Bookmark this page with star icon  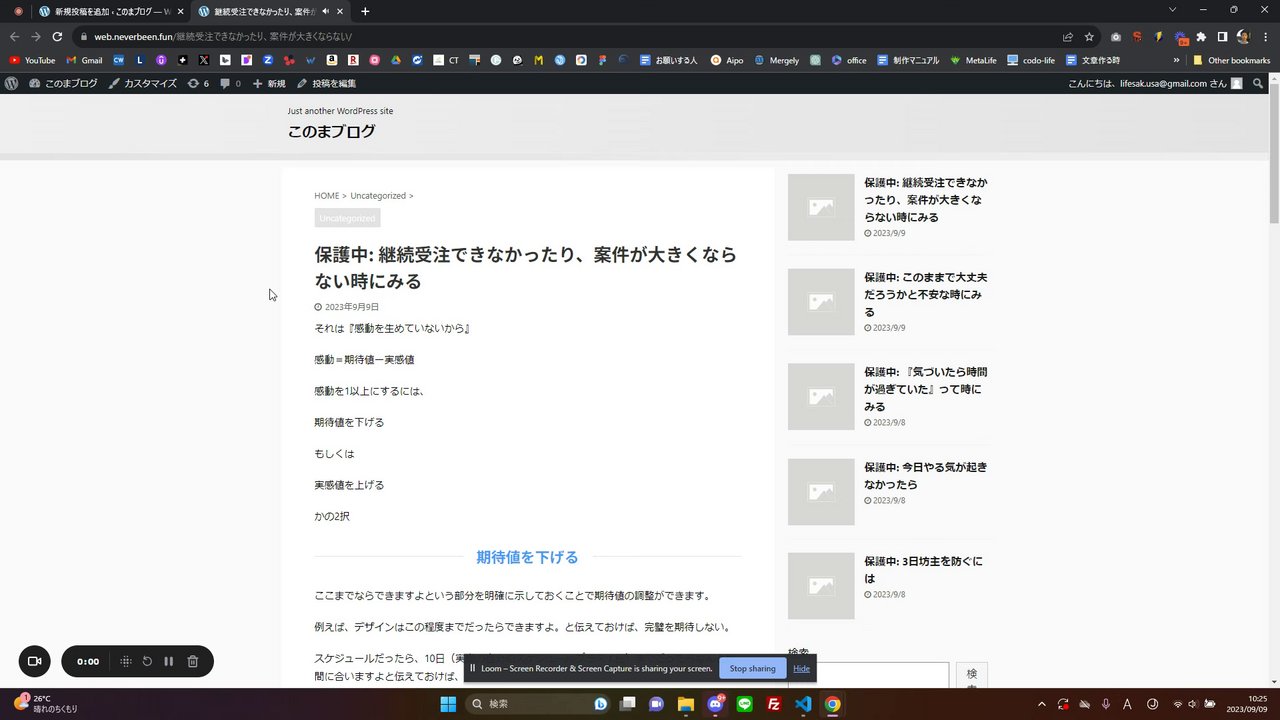click(1089, 36)
